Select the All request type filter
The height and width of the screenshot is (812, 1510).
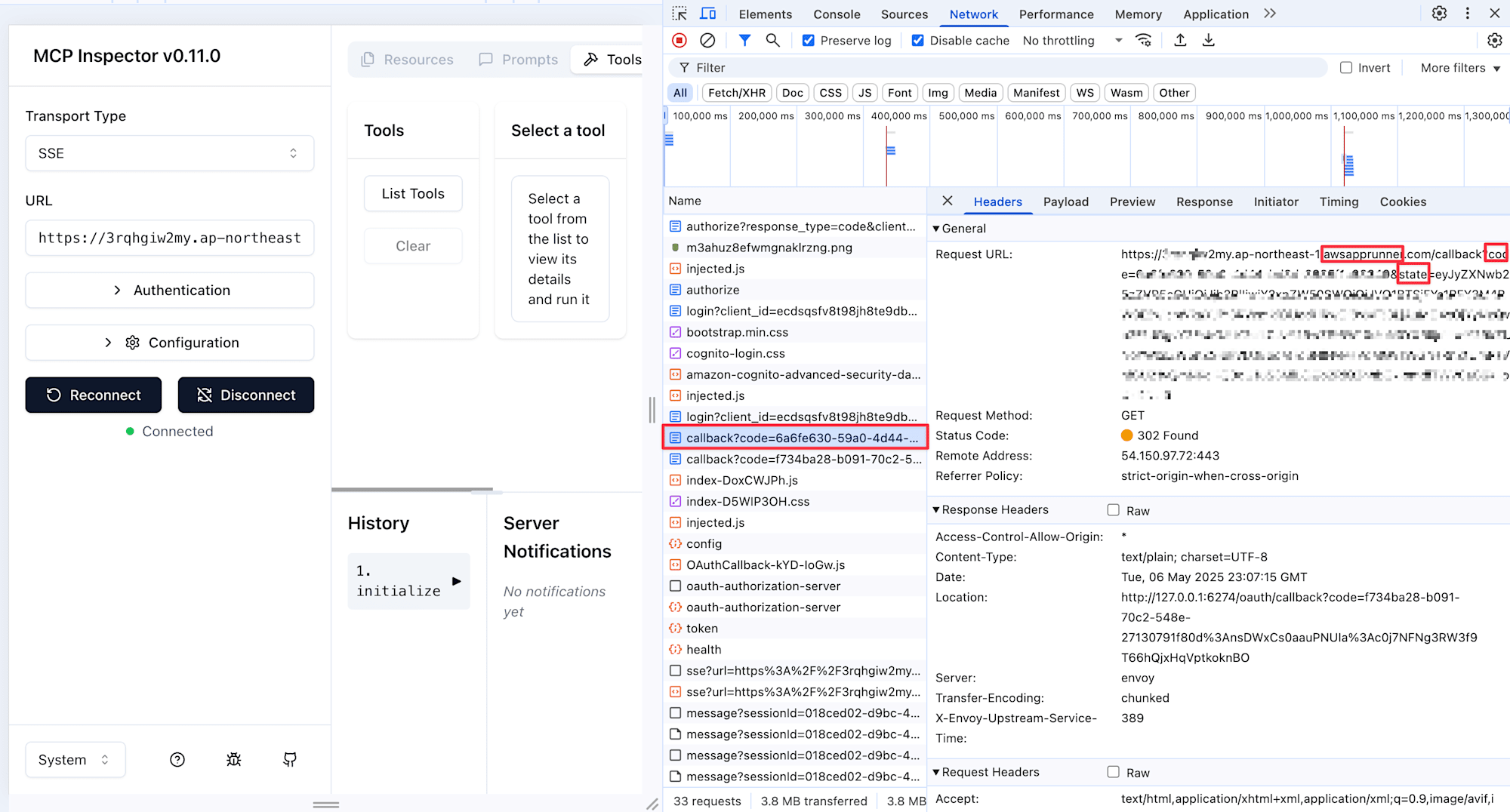click(x=680, y=93)
